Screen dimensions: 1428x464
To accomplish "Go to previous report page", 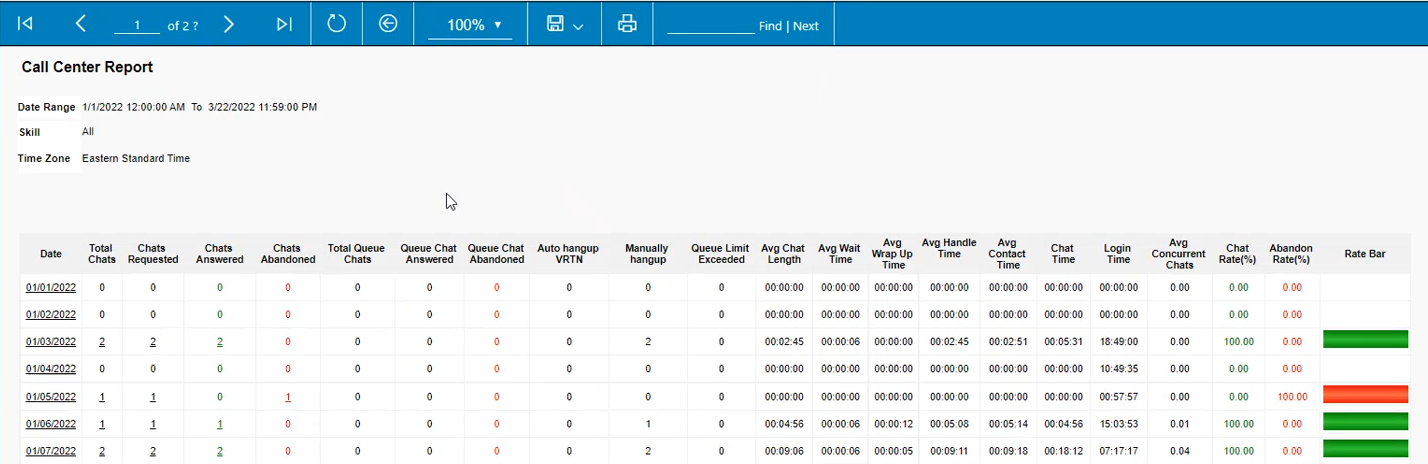I will click(81, 24).
